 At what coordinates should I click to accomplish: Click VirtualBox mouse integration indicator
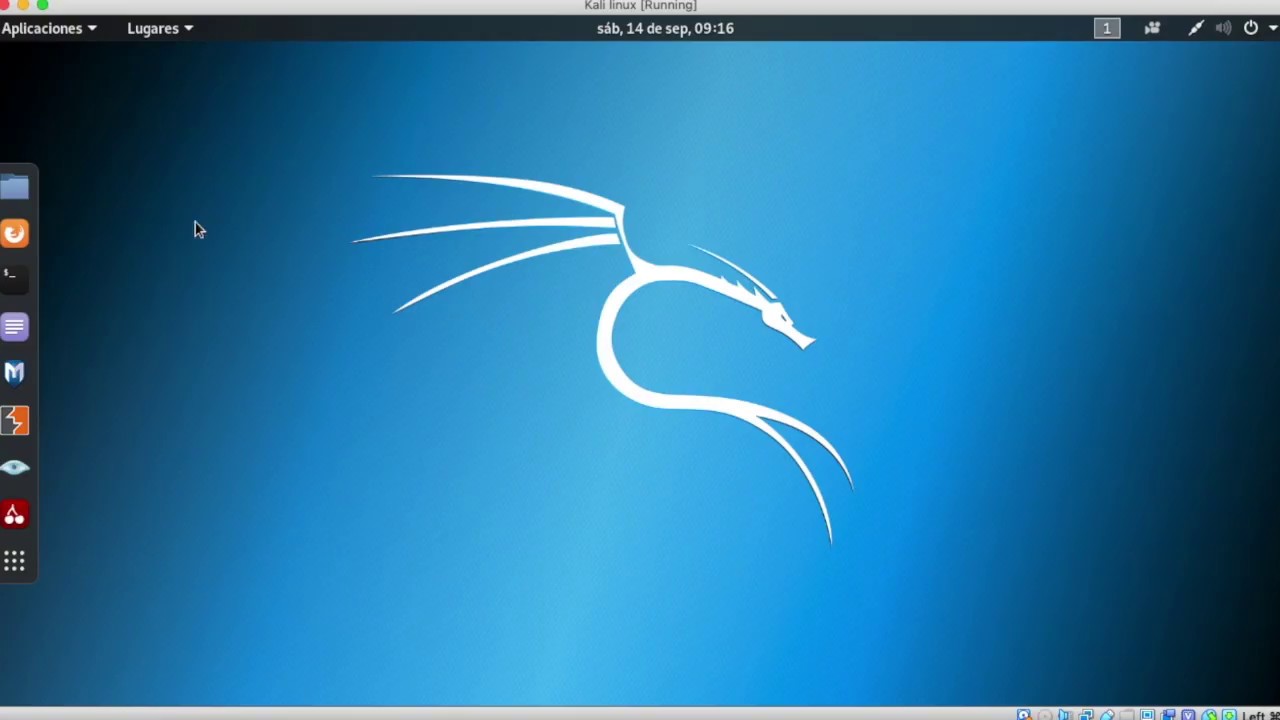coord(1209,714)
